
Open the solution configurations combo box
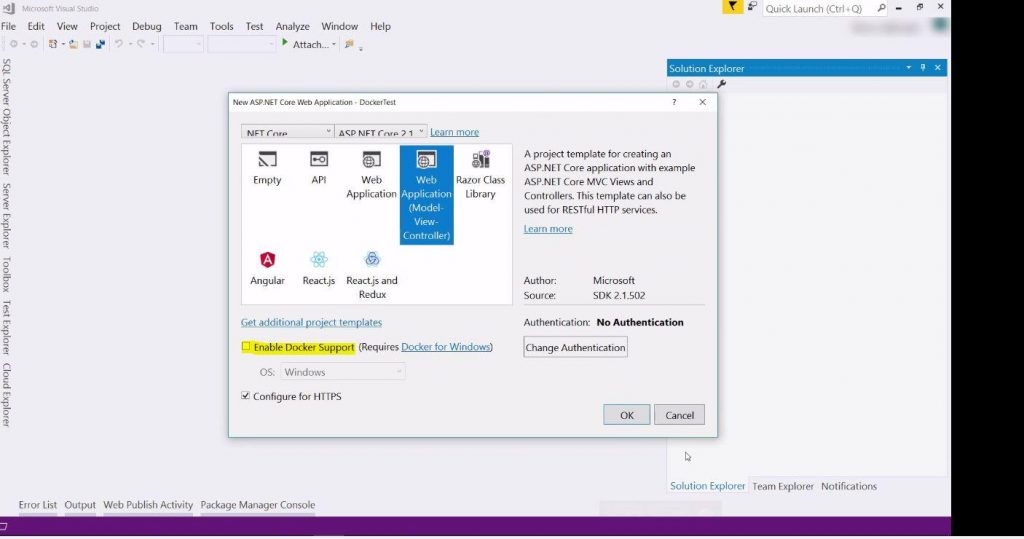tap(183, 44)
